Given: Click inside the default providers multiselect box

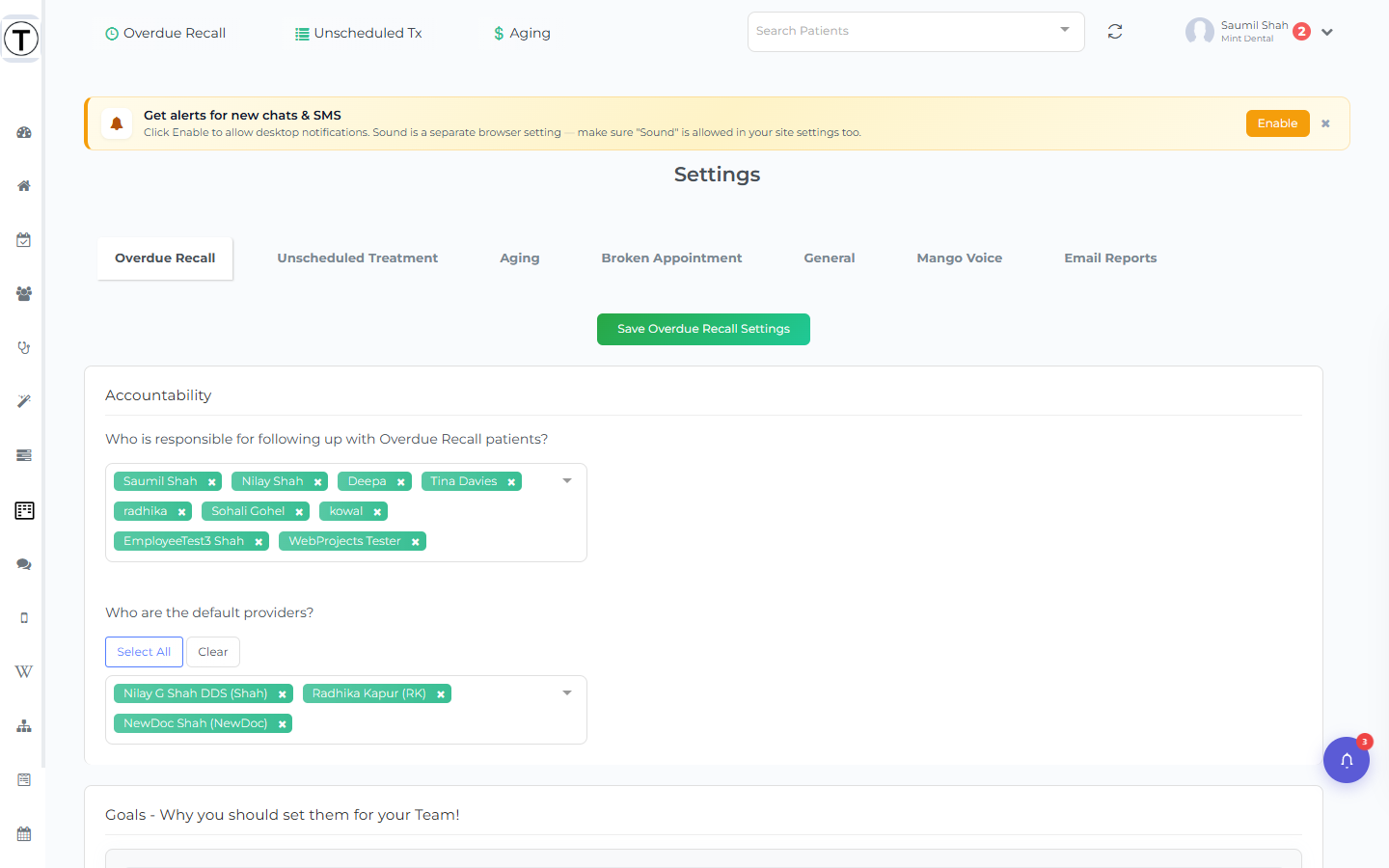Looking at the screenshot, I should 345,710.
